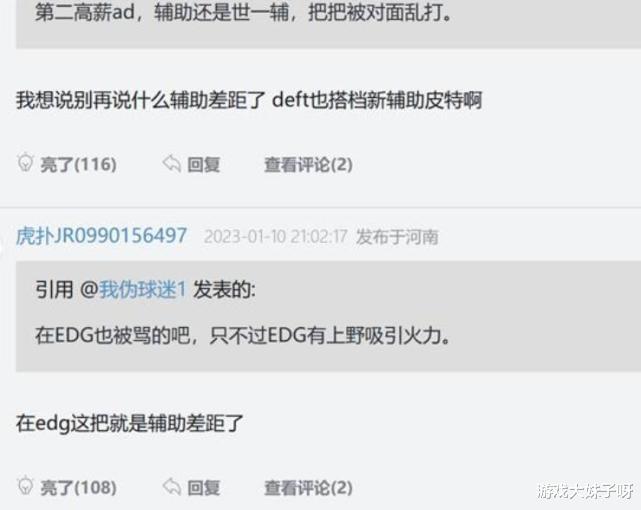Open the mentioned user @我伪球迷1

click(x=133, y=289)
